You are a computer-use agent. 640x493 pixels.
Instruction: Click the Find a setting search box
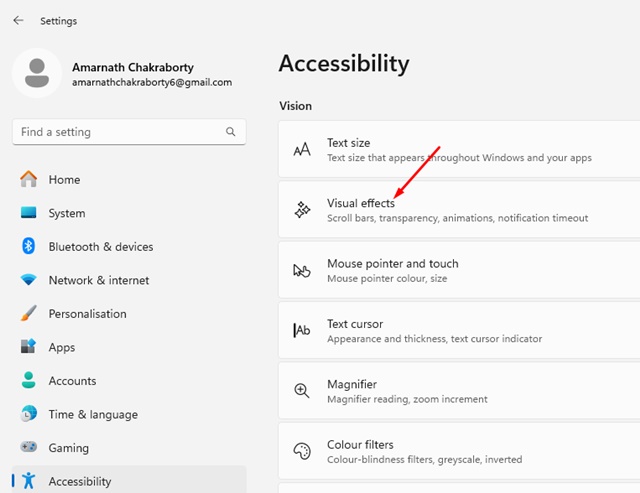(x=120, y=132)
